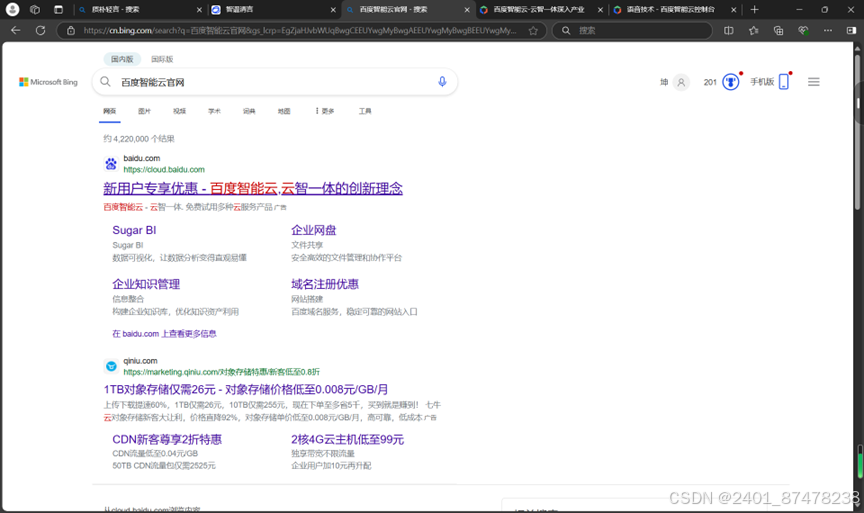Switch to 国内版 search mode
This screenshot has width=864, height=513.
(x=122, y=59)
